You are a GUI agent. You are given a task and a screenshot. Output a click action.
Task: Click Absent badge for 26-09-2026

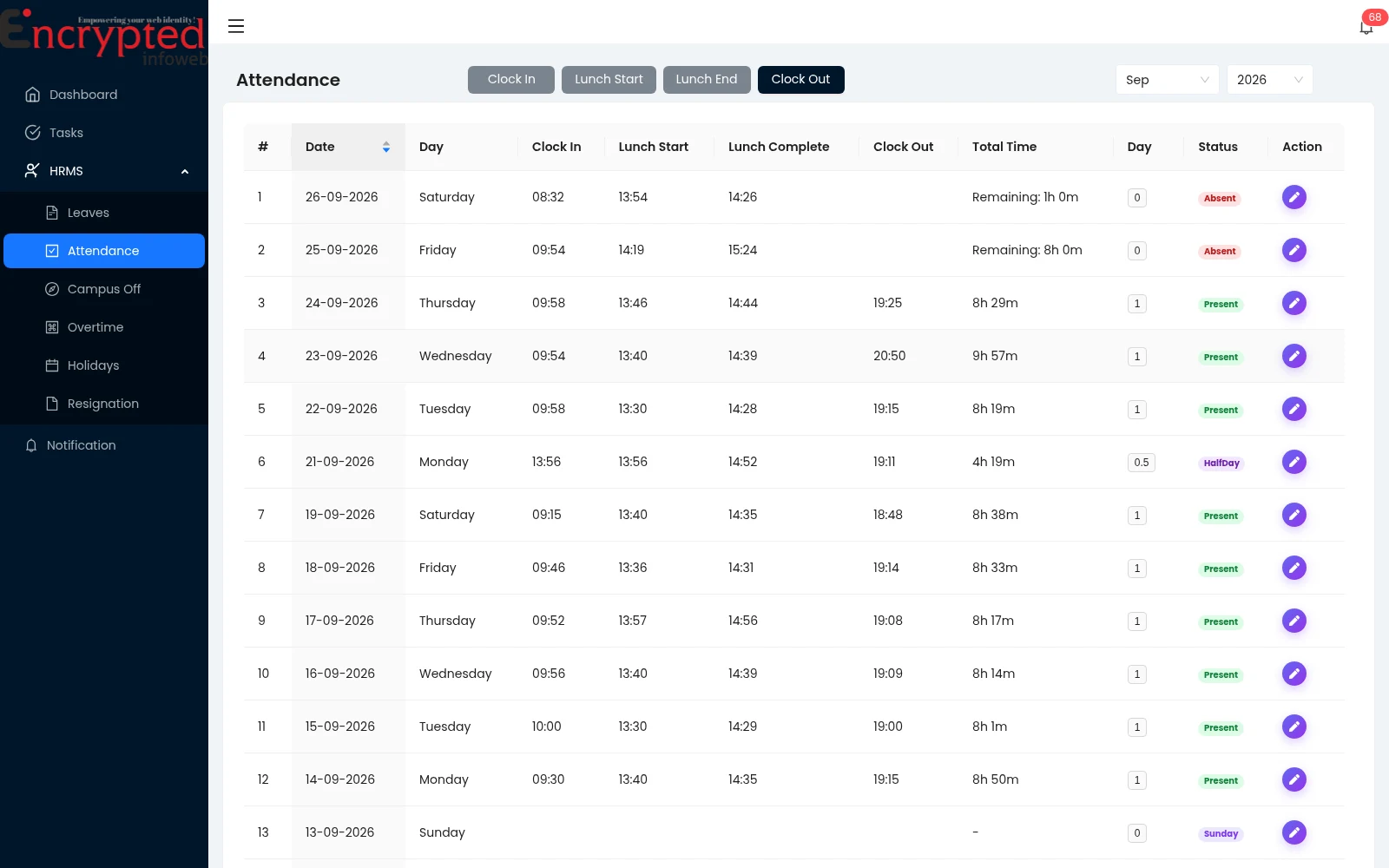(1220, 198)
